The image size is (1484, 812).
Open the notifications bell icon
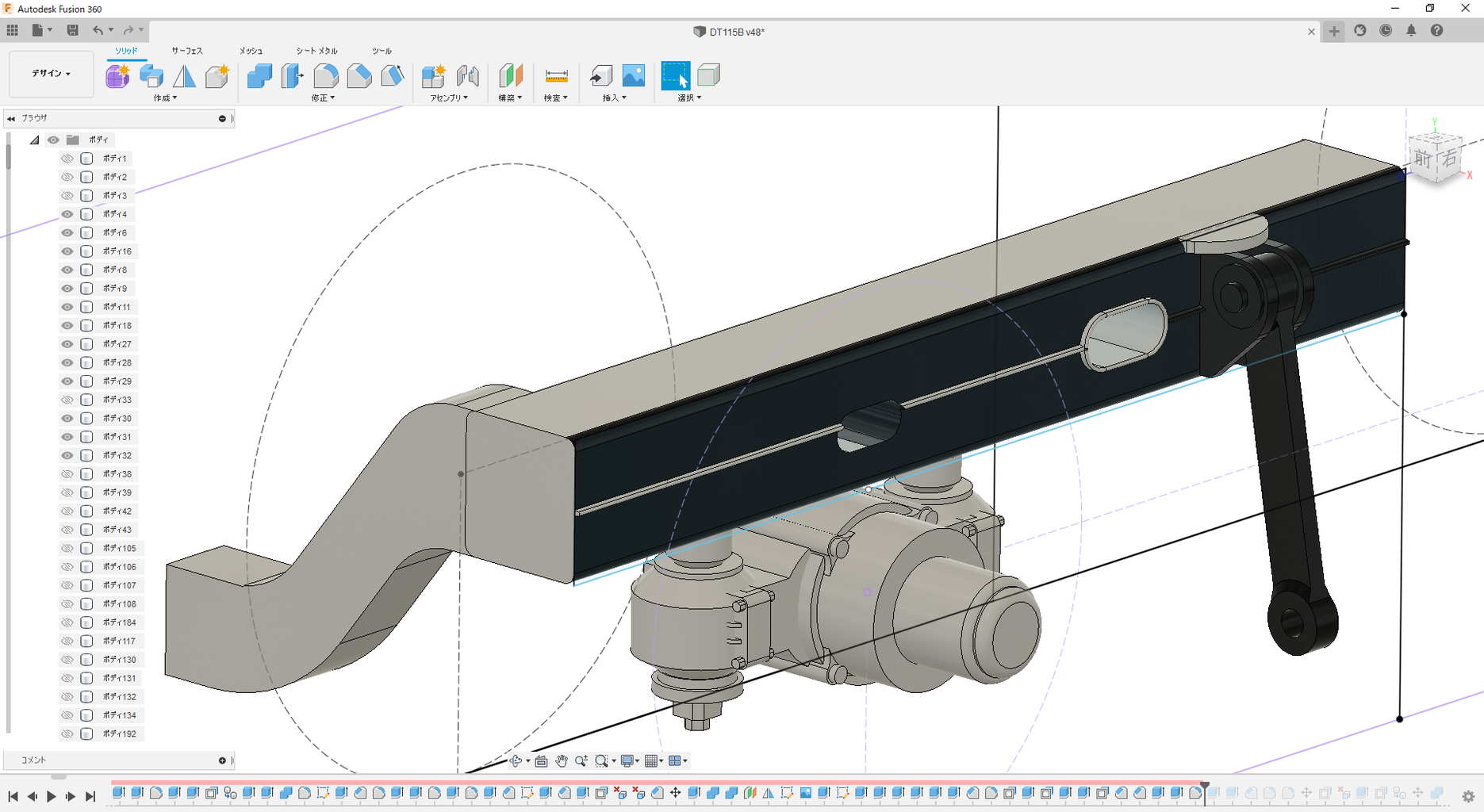click(x=1411, y=31)
